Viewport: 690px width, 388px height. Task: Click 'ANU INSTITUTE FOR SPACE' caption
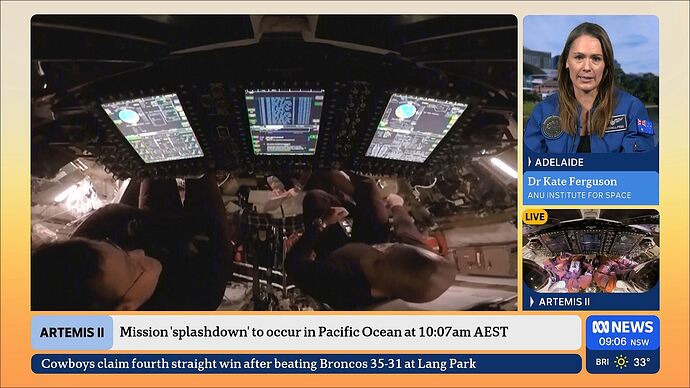[x=580, y=195]
